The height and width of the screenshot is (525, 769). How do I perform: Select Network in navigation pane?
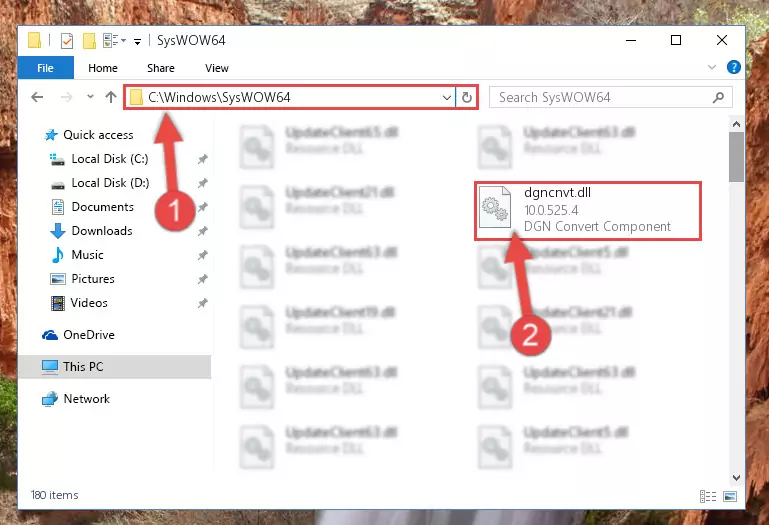pyautogui.click(x=86, y=398)
